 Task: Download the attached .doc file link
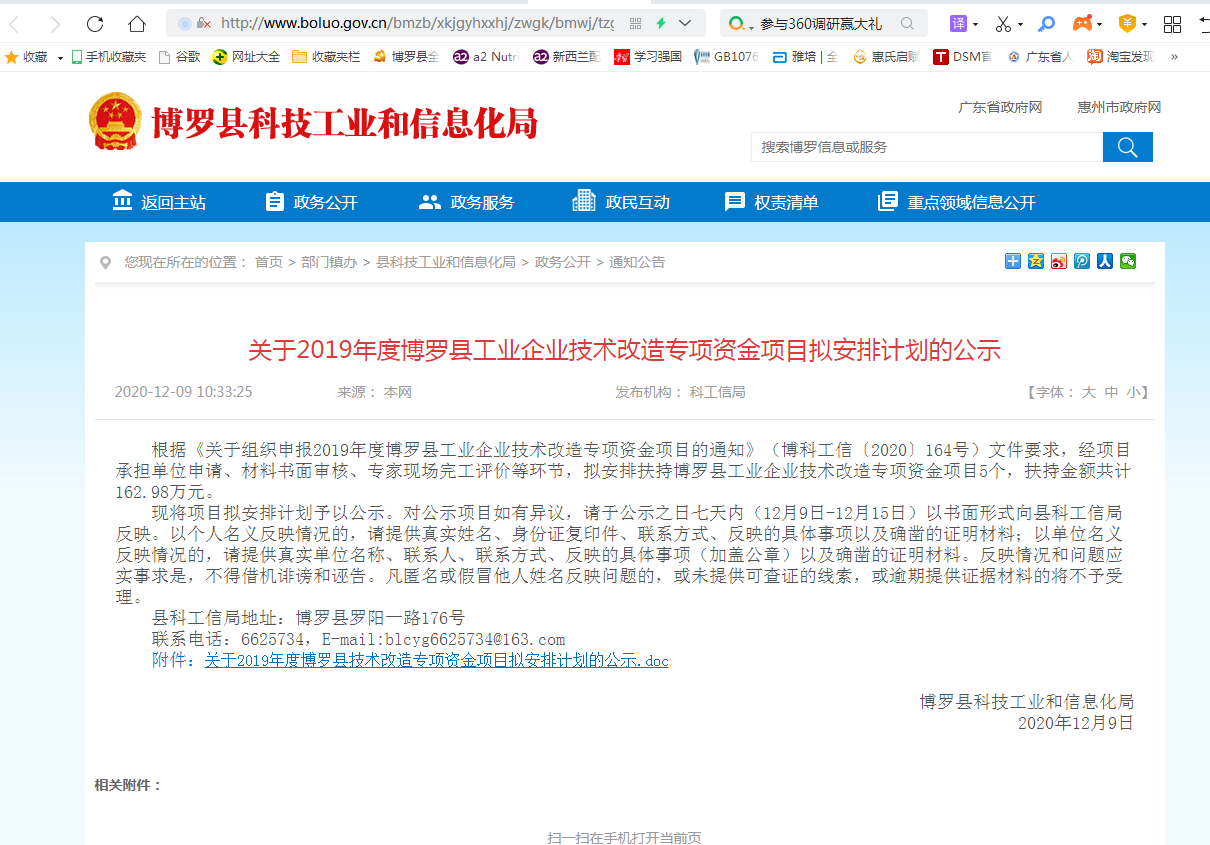436,660
